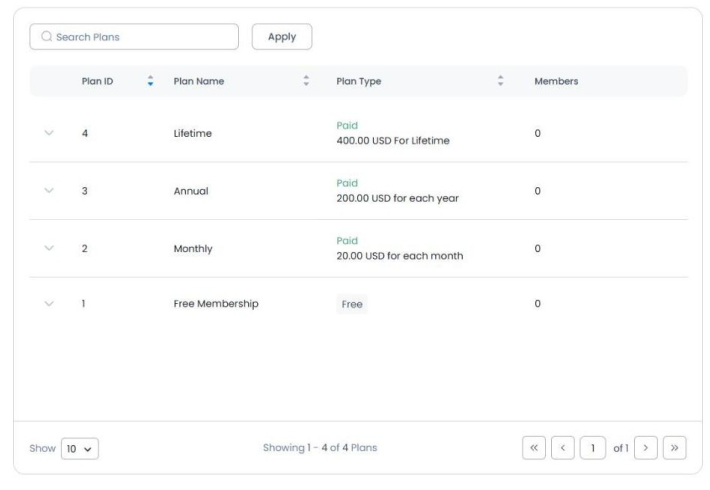710x490 pixels.
Task: Click Plan ID 4 cell
Action: pyautogui.click(x=85, y=133)
